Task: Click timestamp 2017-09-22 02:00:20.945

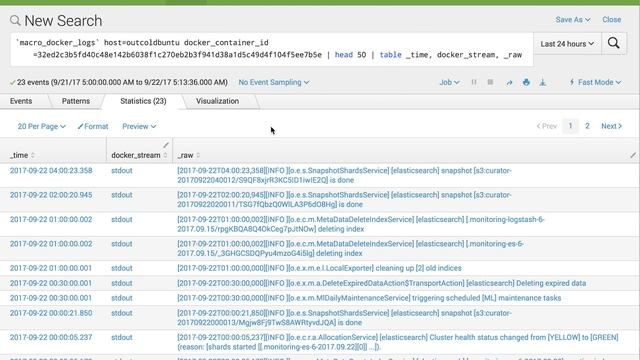Action: pos(51,195)
